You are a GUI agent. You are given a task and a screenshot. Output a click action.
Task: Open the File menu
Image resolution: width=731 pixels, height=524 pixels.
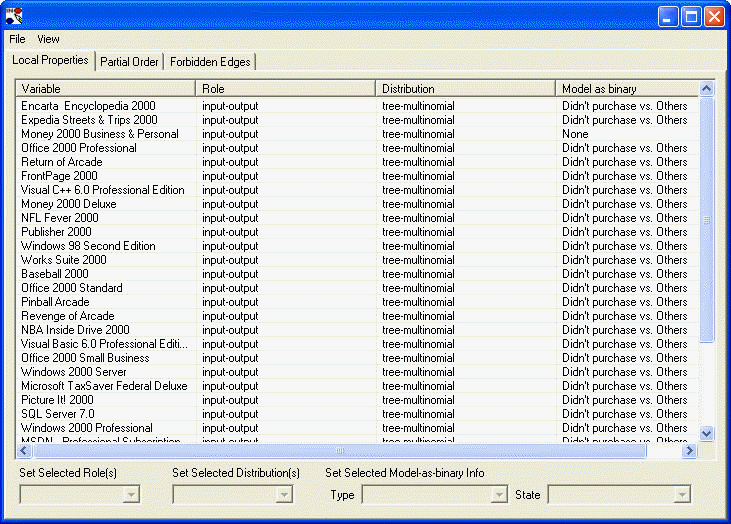click(x=17, y=39)
